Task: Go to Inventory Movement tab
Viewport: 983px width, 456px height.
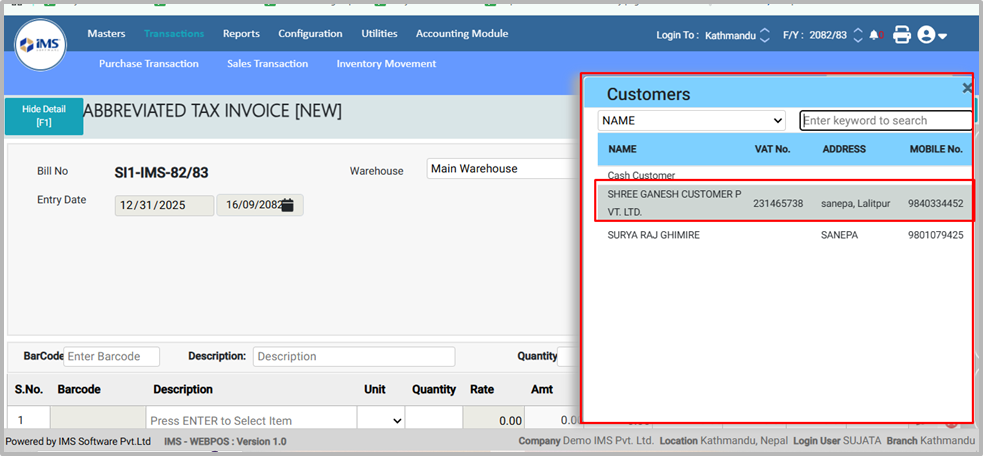Action: [x=386, y=63]
